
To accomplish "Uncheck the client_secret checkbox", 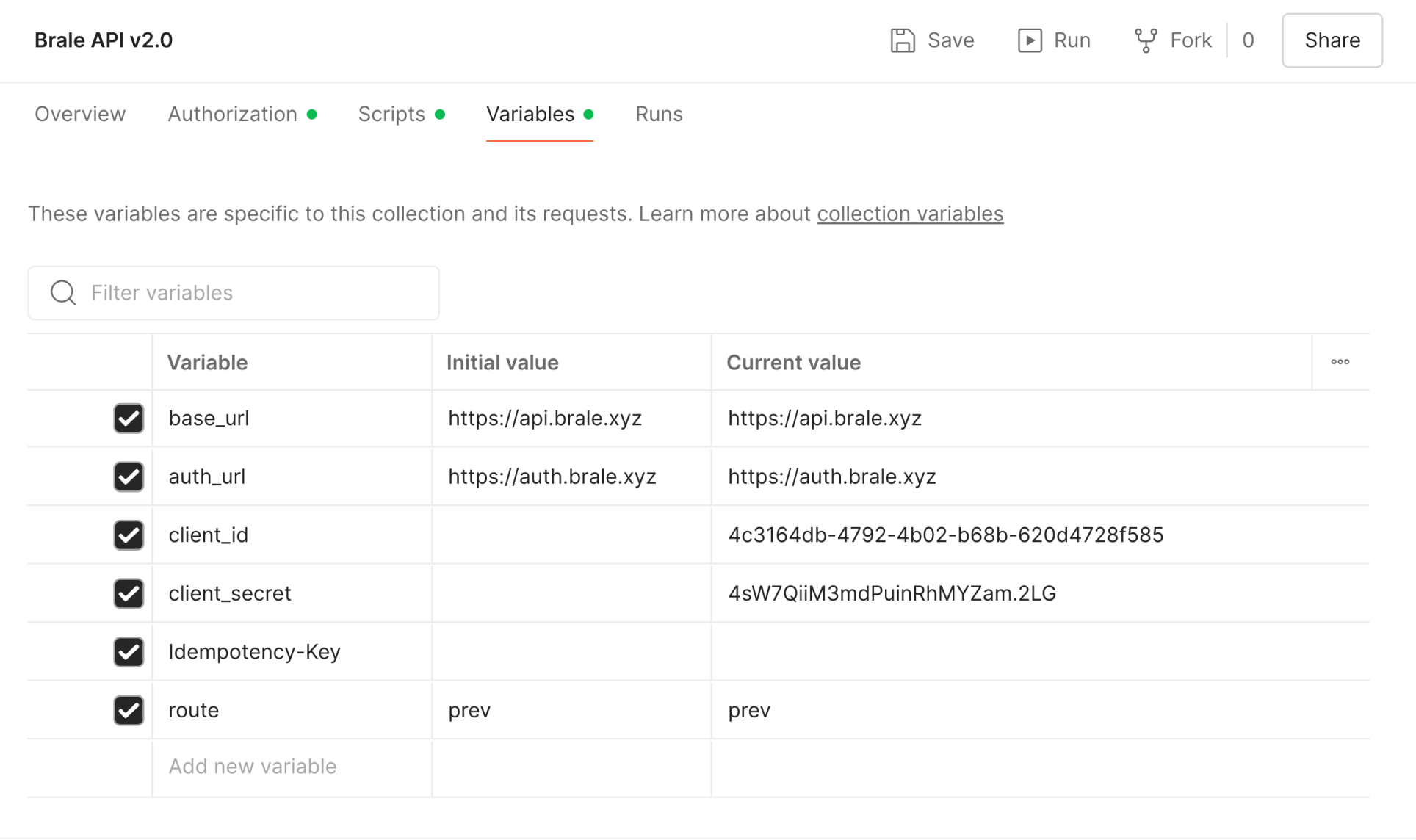I will pyautogui.click(x=129, y=593).
